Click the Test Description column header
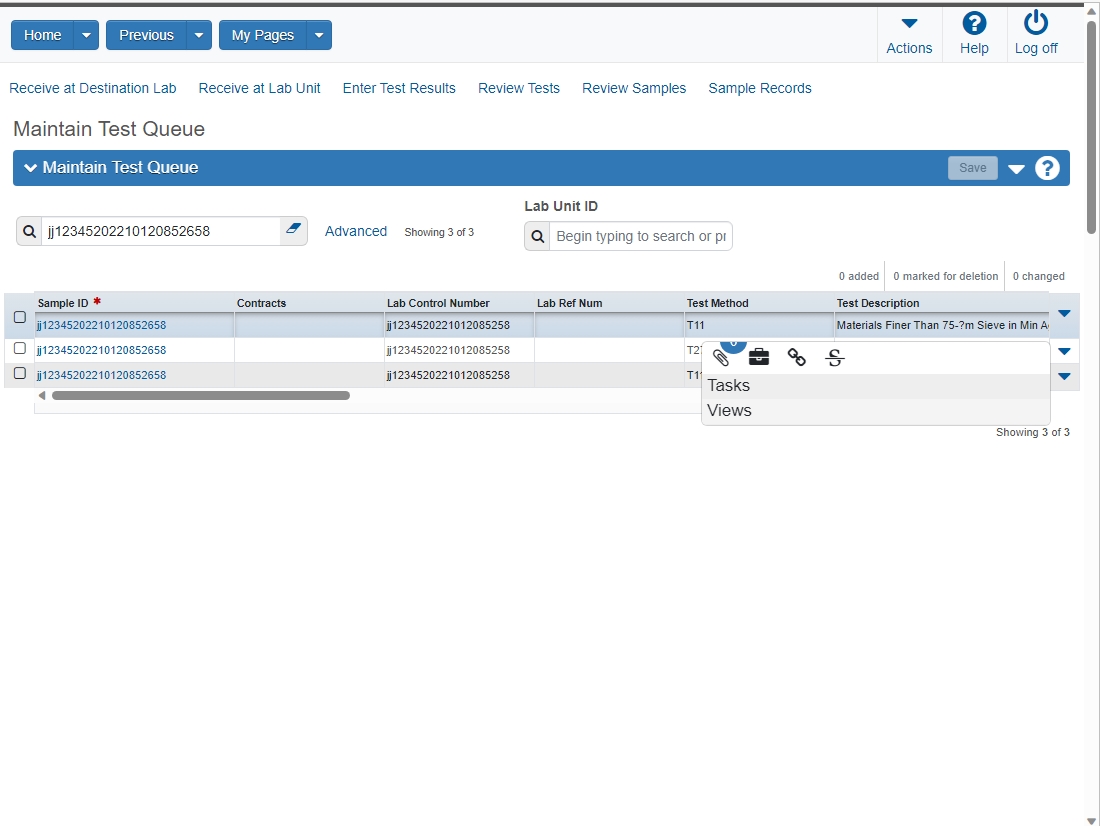The height and width of the screenshot is (826, 1100). (x=942, y=303)
